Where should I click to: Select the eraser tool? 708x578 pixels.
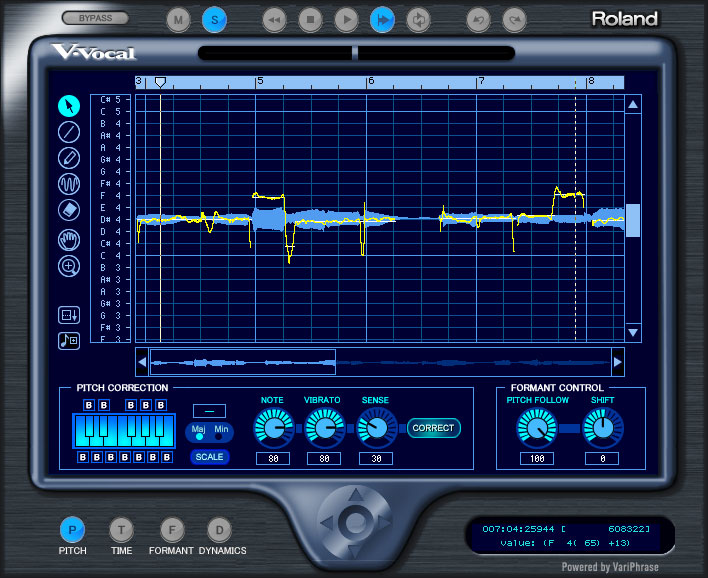[69, 210]
